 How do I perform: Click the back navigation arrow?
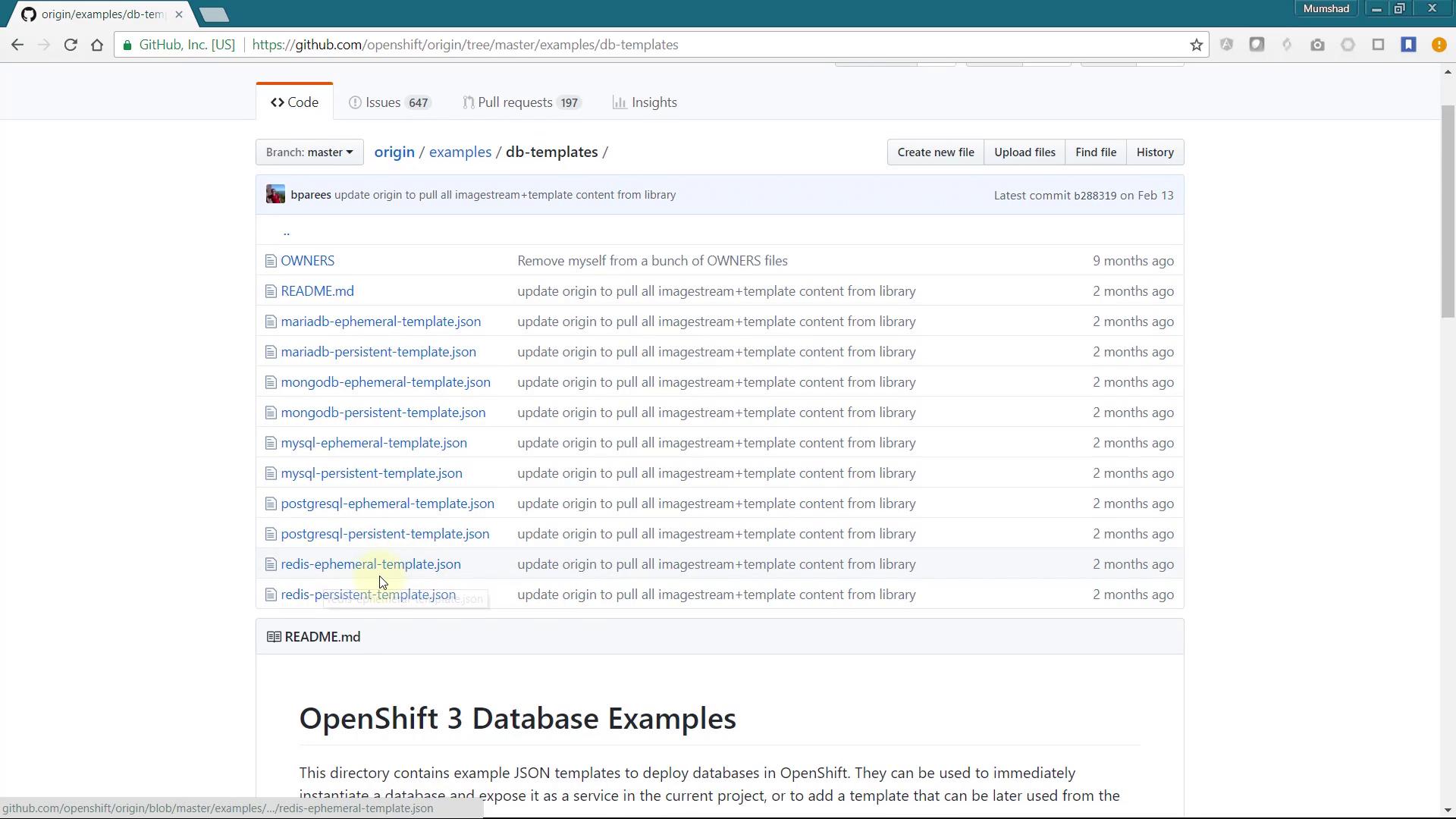17,45
